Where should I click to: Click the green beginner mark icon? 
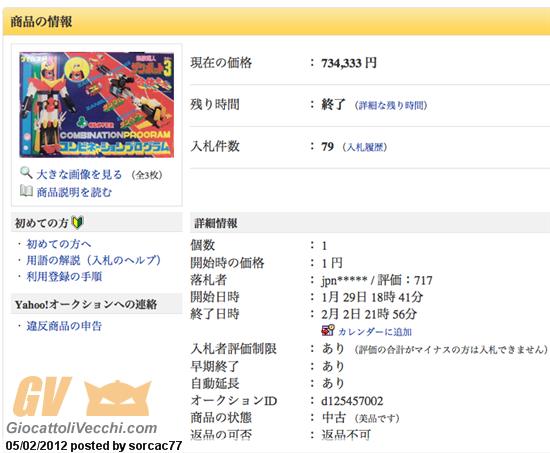[x=77, y=223]
